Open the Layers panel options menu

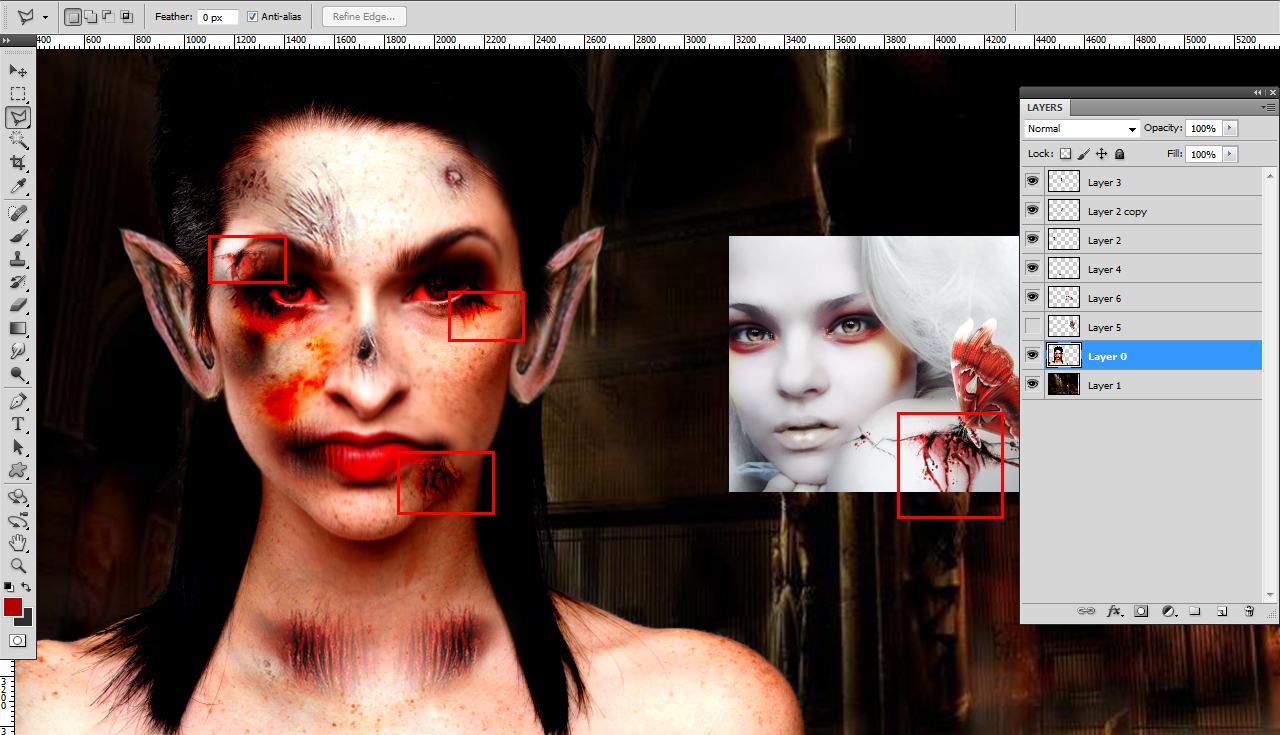click(x=1268, y=106)
